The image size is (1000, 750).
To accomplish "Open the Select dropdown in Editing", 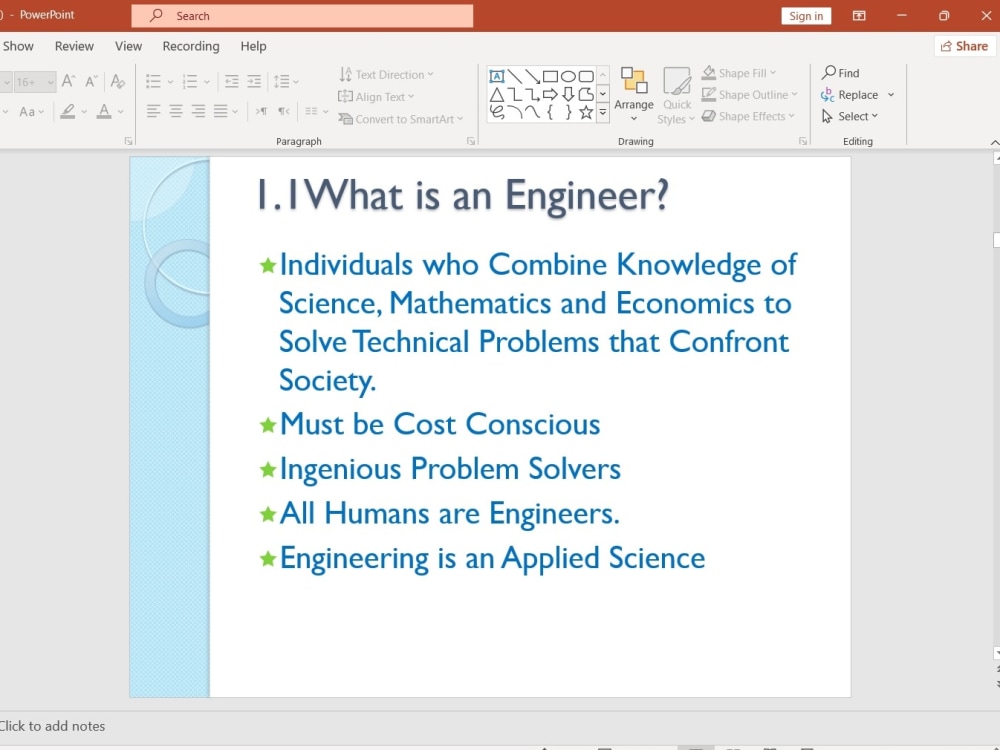I will 850,116.
